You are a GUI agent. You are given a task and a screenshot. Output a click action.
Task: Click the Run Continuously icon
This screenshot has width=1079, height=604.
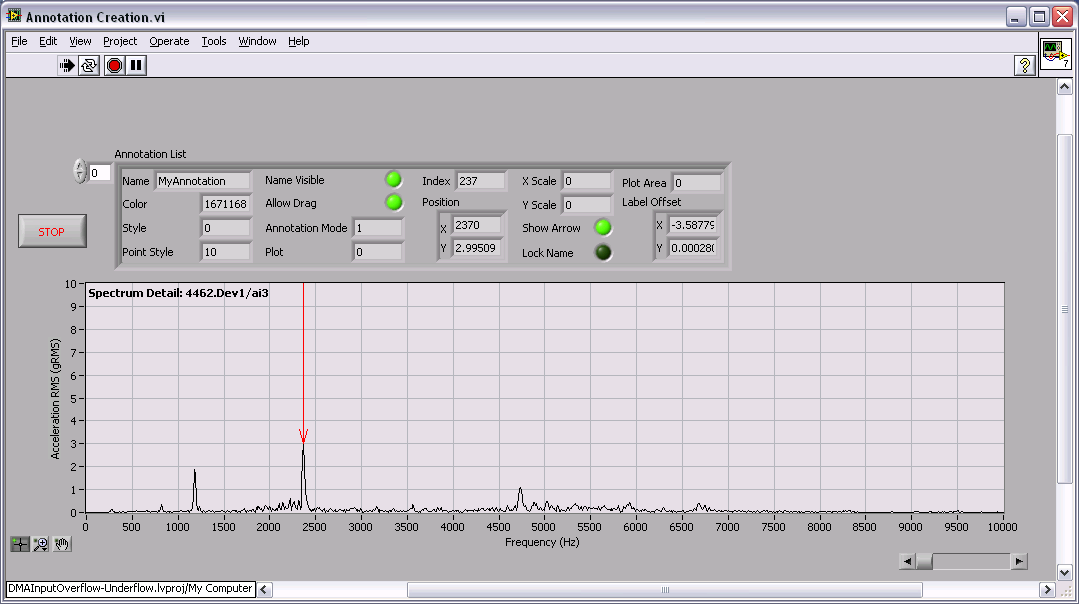coord(90,65)
